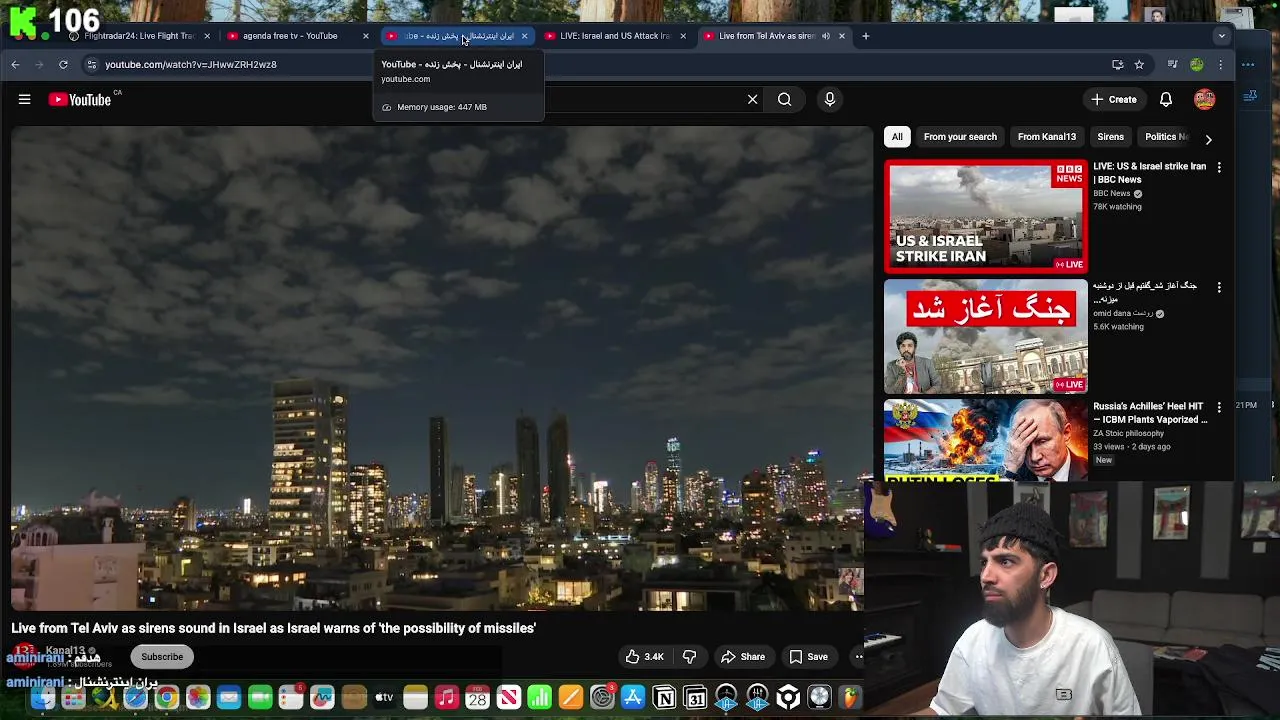
Task: Open Chrome's three-dot menu
Action: pos(1221,64)
